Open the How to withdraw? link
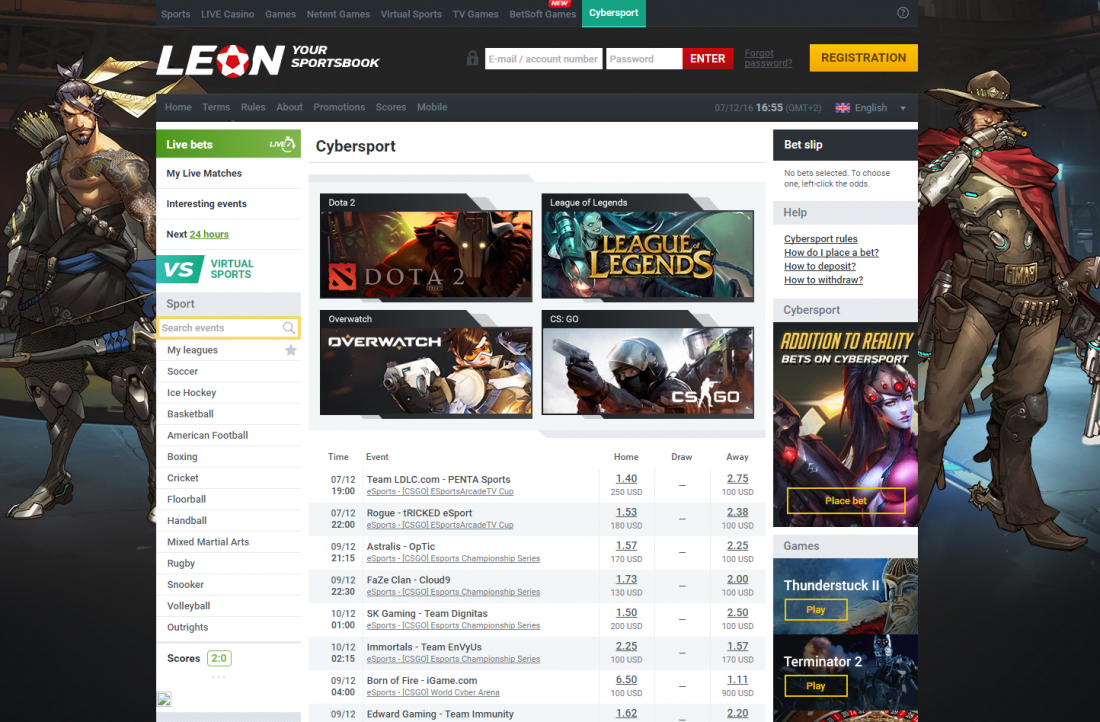The width and height of the screenshot is (1100, 722). pos(824,280)
